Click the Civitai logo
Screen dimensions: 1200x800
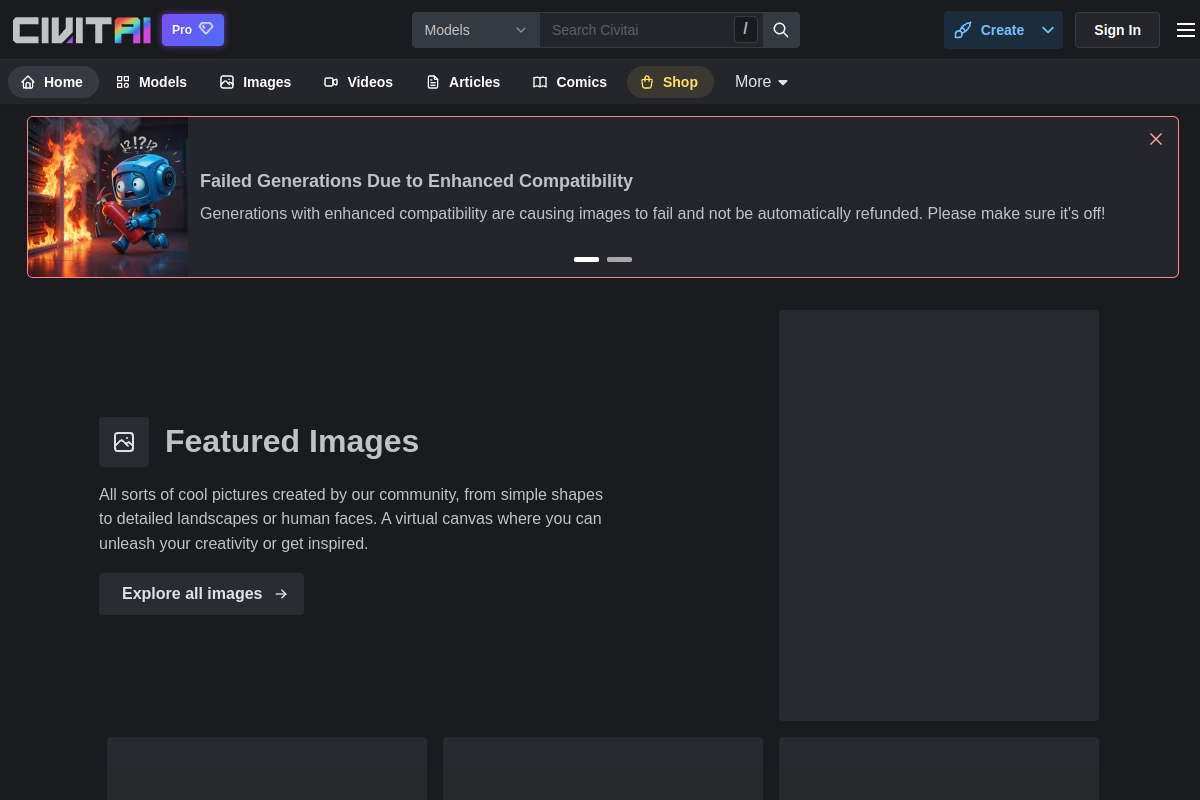(x=82, y=30)
